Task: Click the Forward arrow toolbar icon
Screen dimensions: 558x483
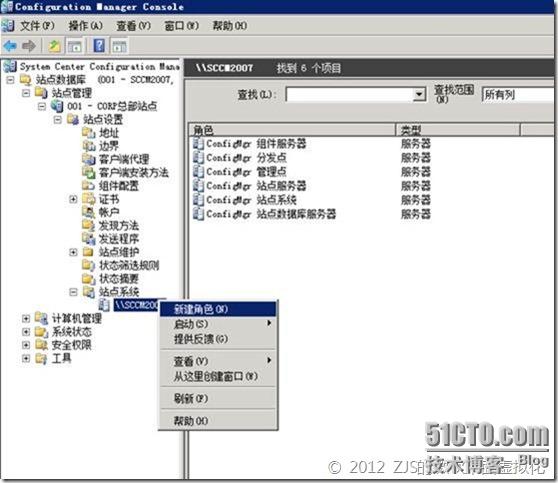Action: pyautogui.click(x=29, y=46)
